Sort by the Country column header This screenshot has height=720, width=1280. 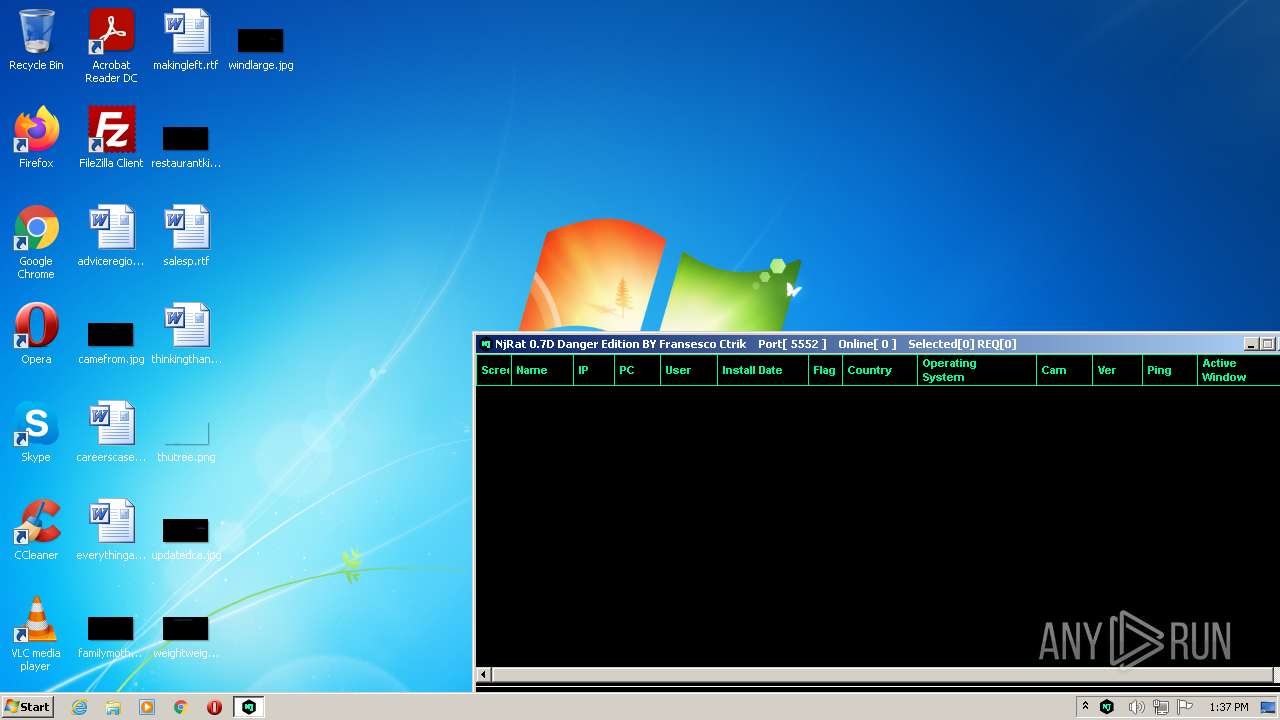(880, 370)
